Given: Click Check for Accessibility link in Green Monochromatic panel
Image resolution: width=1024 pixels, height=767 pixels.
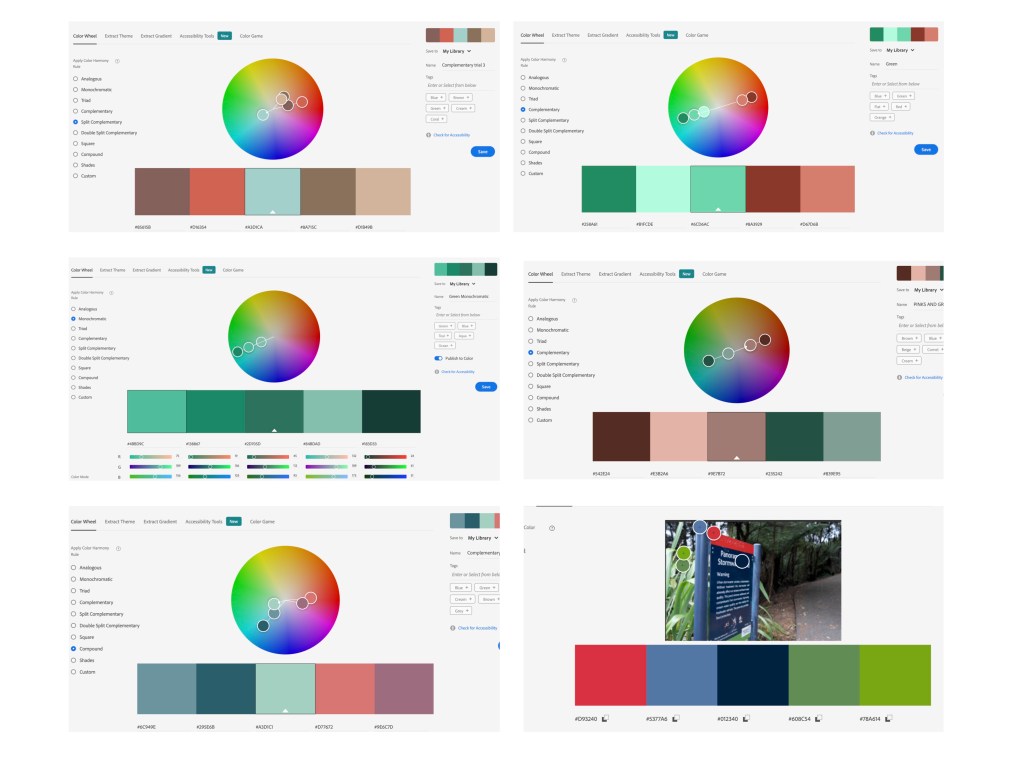Looking at the screenshot, I should pyautogui.click(x=457, y=371).
